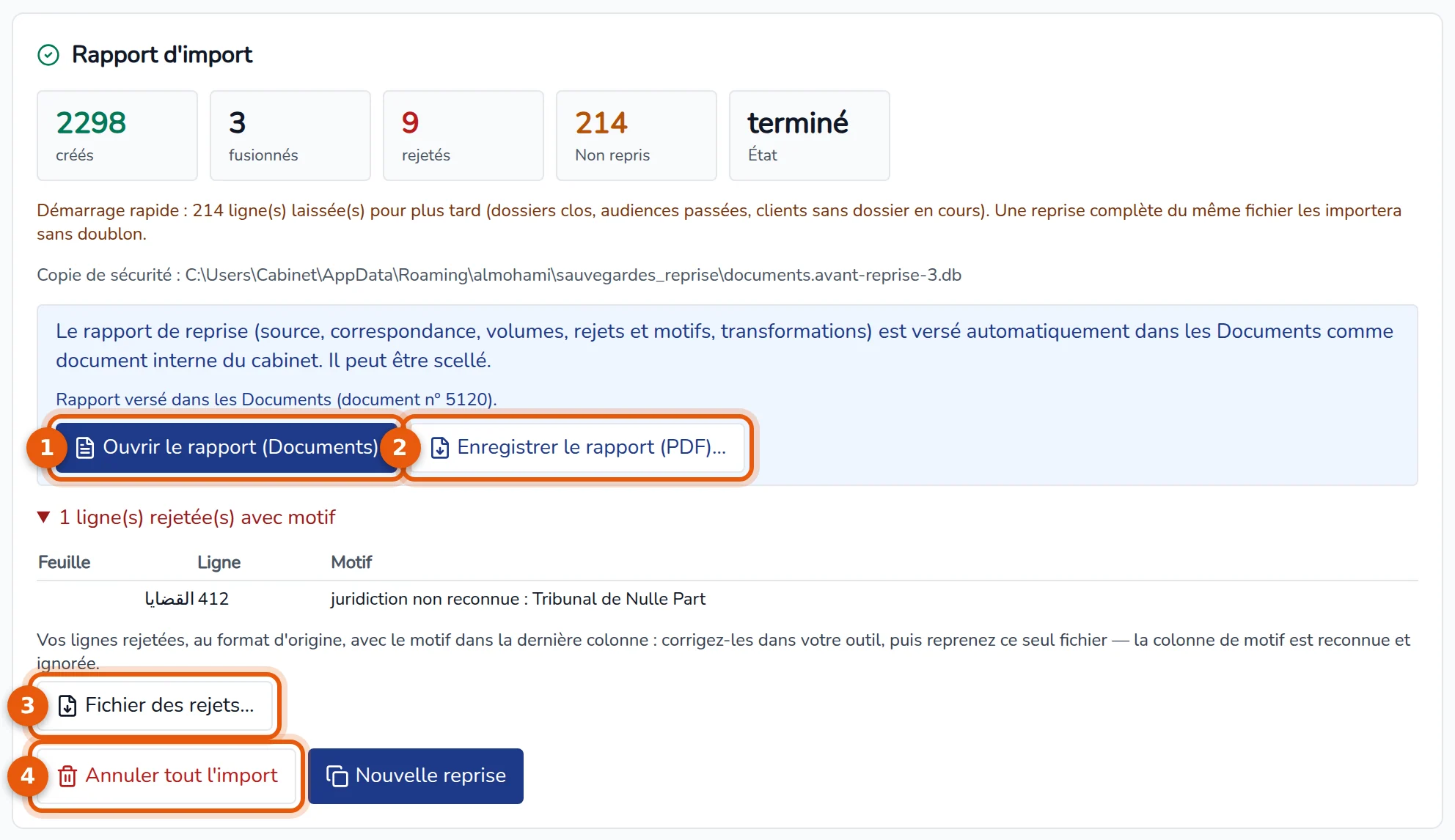Image resolution: width=1455 pixels, height=840 pixels.
Task: Click orange step marker number 4
Action: click(x=28, y=775)
